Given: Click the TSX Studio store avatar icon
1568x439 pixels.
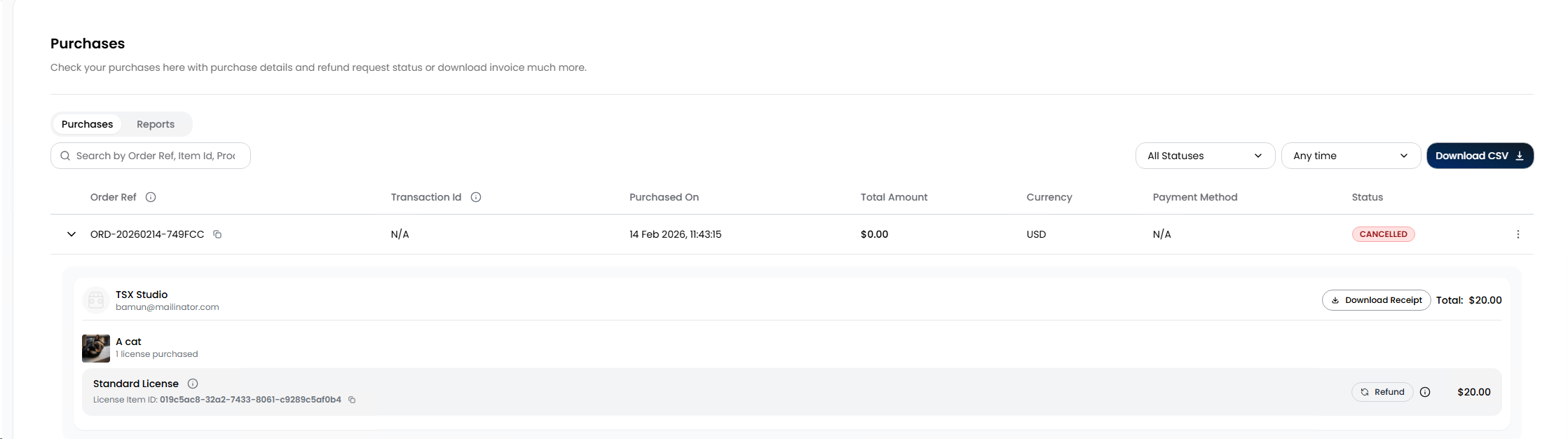Looking at the screenshot, I should tap(96, 300).
